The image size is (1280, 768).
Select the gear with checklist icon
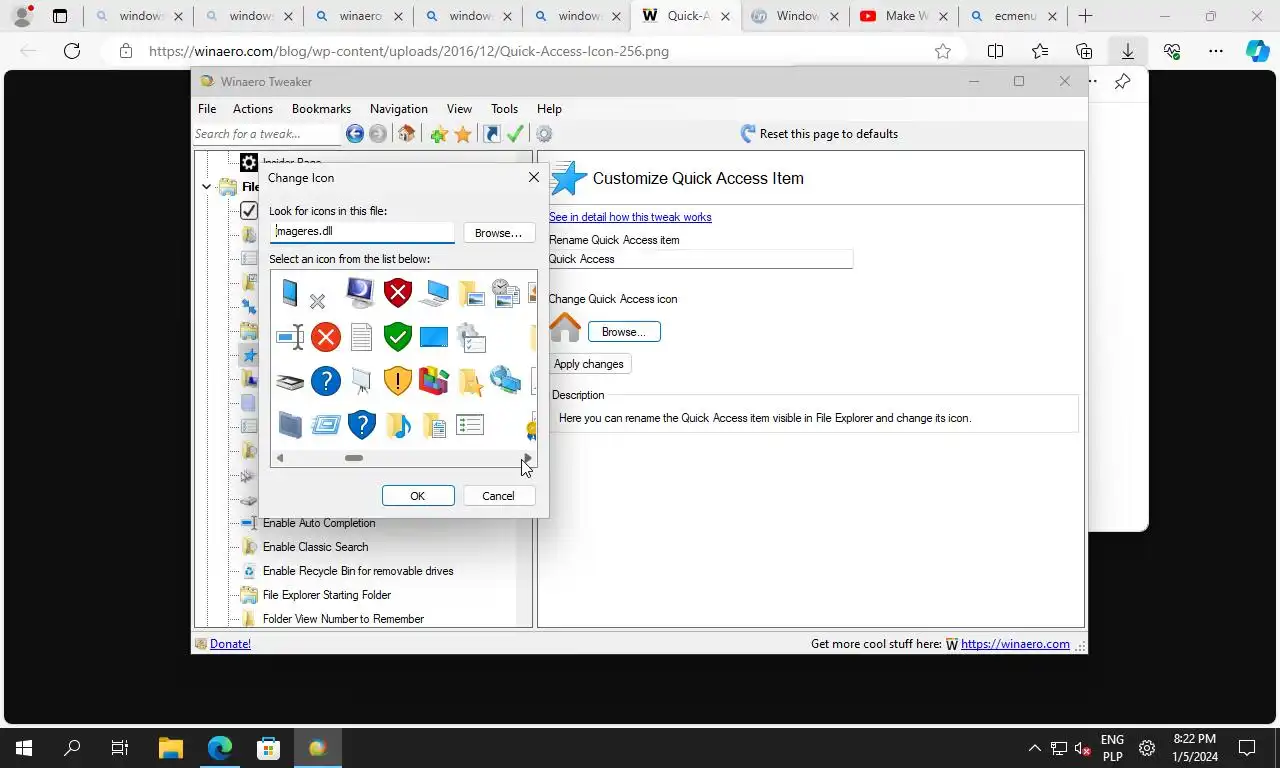tap(470, 337)
